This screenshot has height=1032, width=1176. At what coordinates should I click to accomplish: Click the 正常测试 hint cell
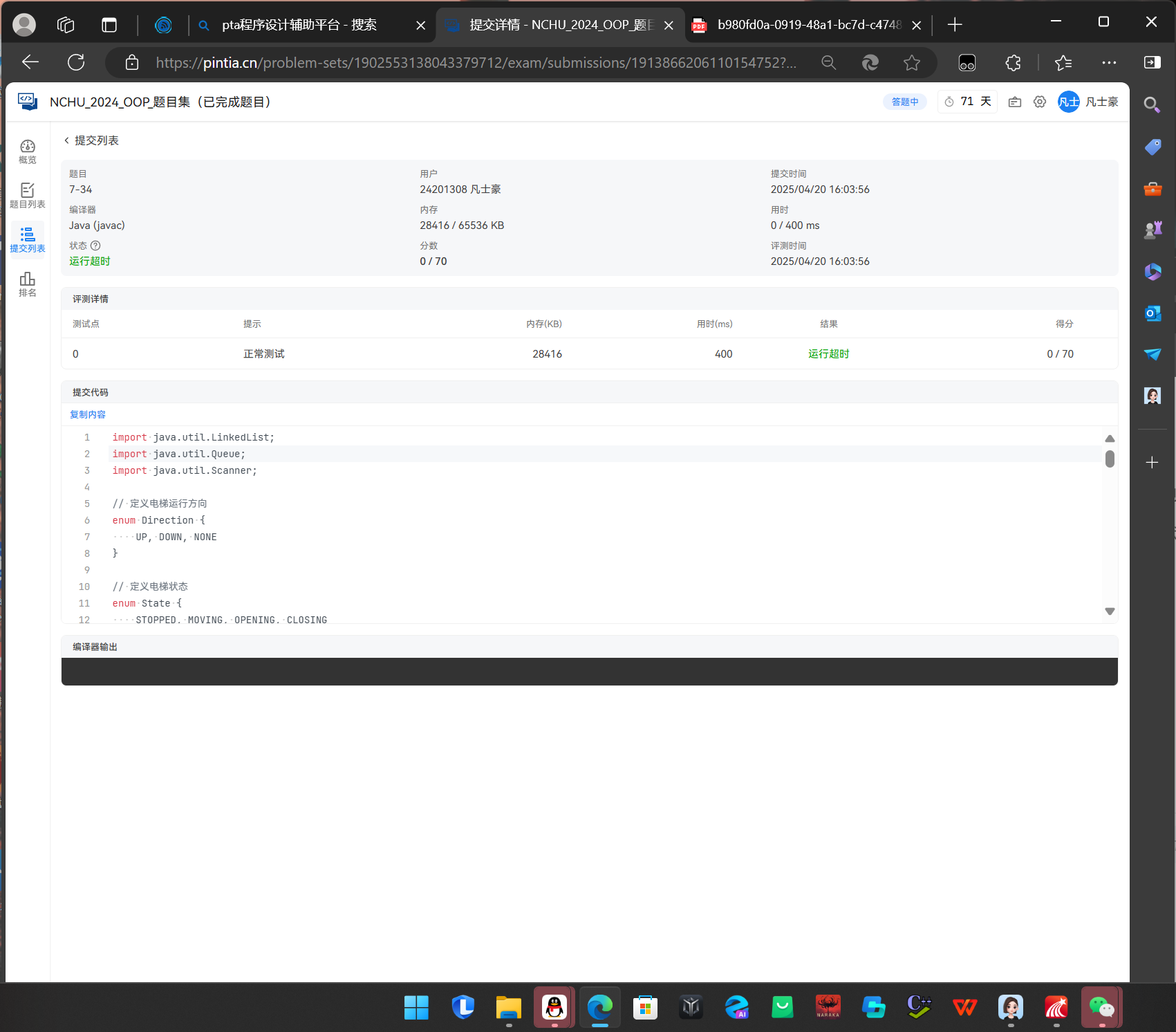[x=264, y=353]
